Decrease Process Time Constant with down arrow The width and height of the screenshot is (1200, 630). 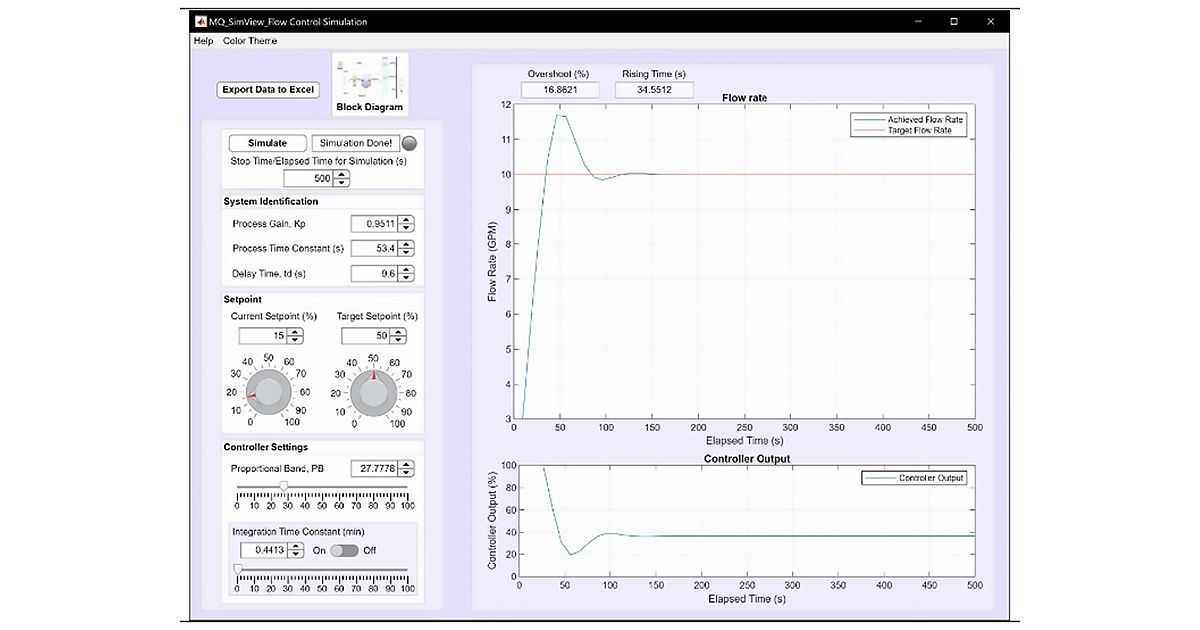point(407,251)
